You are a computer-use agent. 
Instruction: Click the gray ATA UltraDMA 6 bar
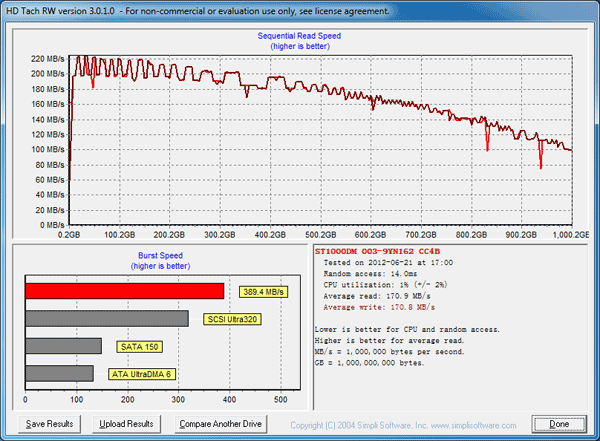point(58,373)
